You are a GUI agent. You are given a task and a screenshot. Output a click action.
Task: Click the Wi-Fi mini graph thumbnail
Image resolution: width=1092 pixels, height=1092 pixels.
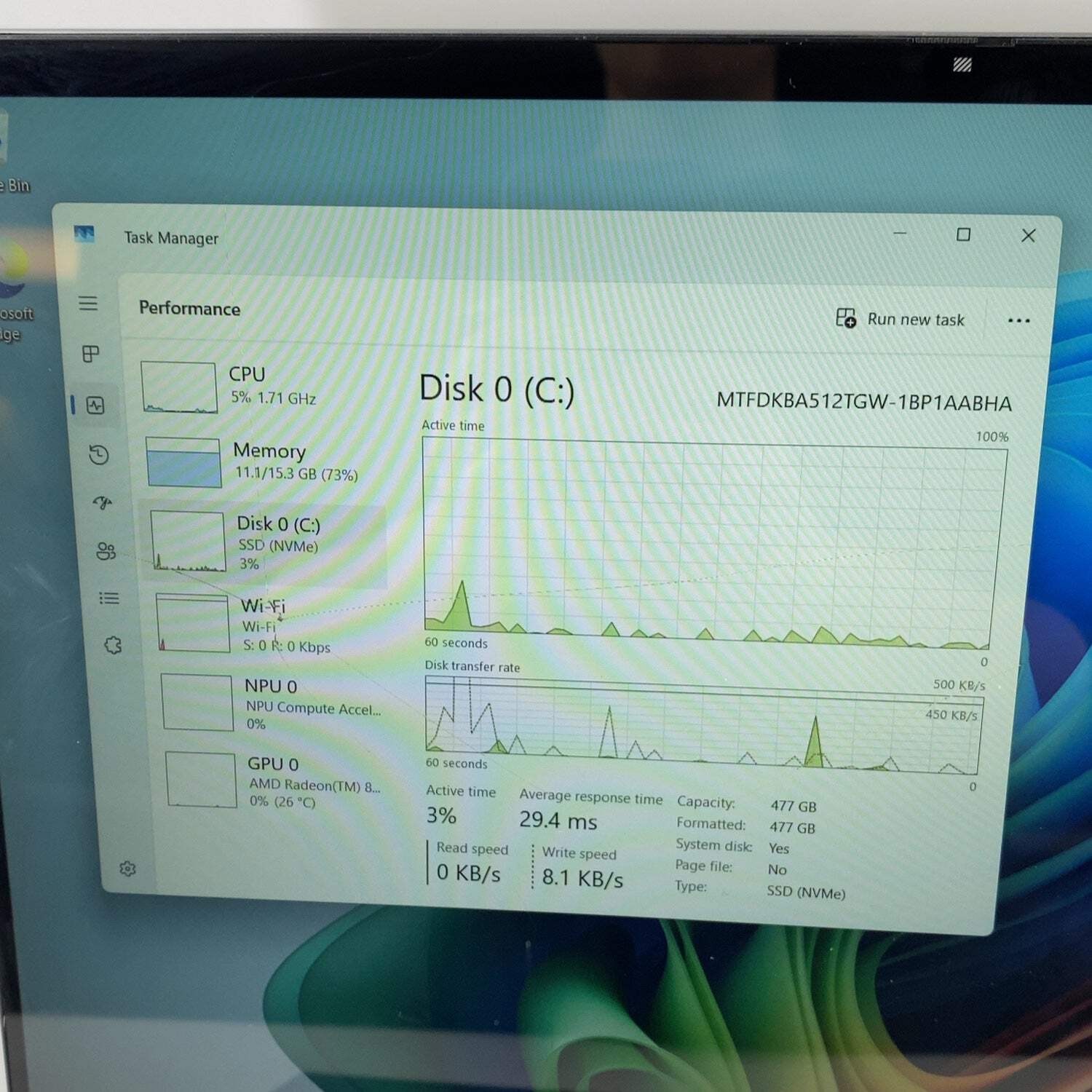[194, 623]
